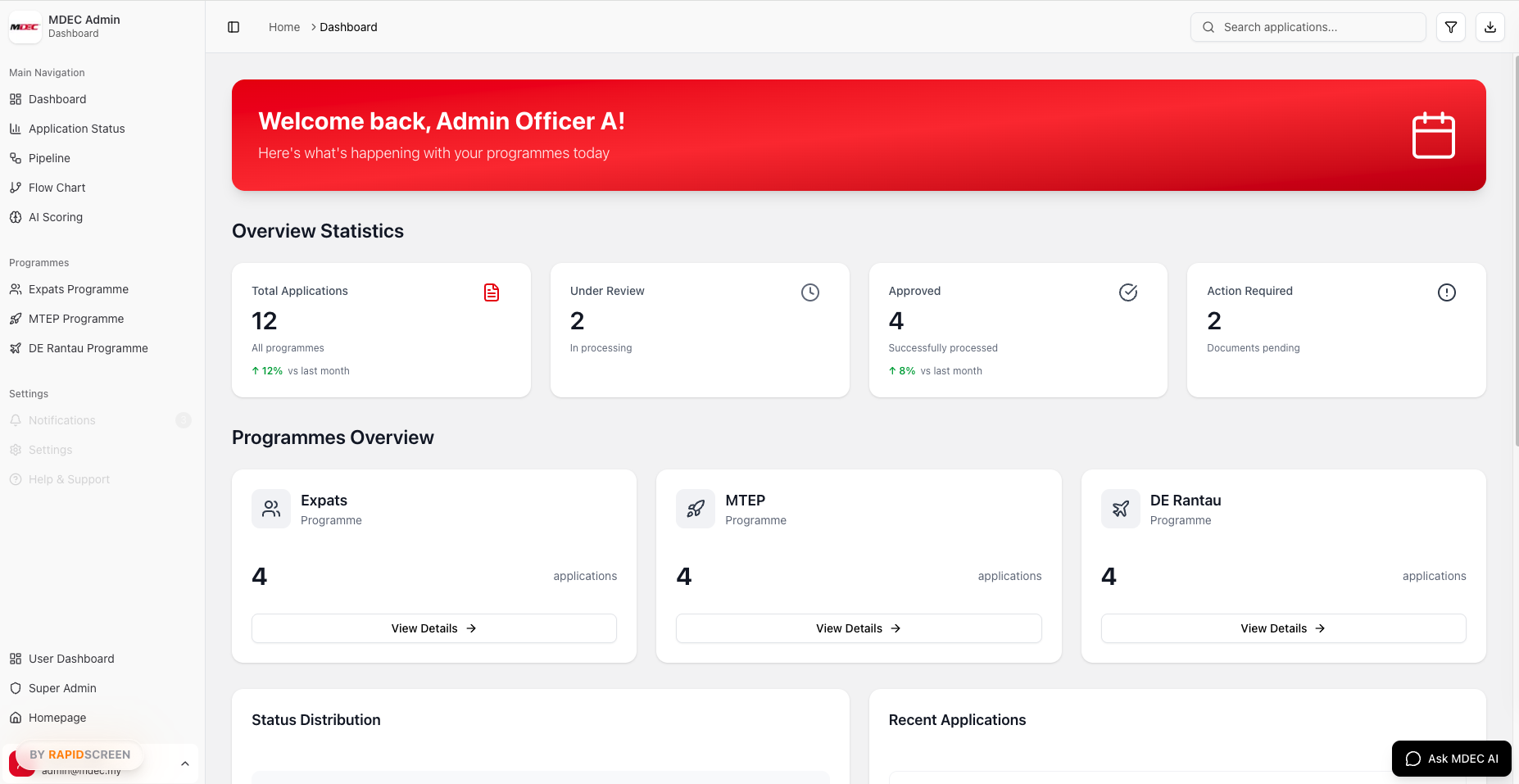Select Expats Programme in sidebar
Viewport: 1519px width, 784px height.
coord(79,289)
